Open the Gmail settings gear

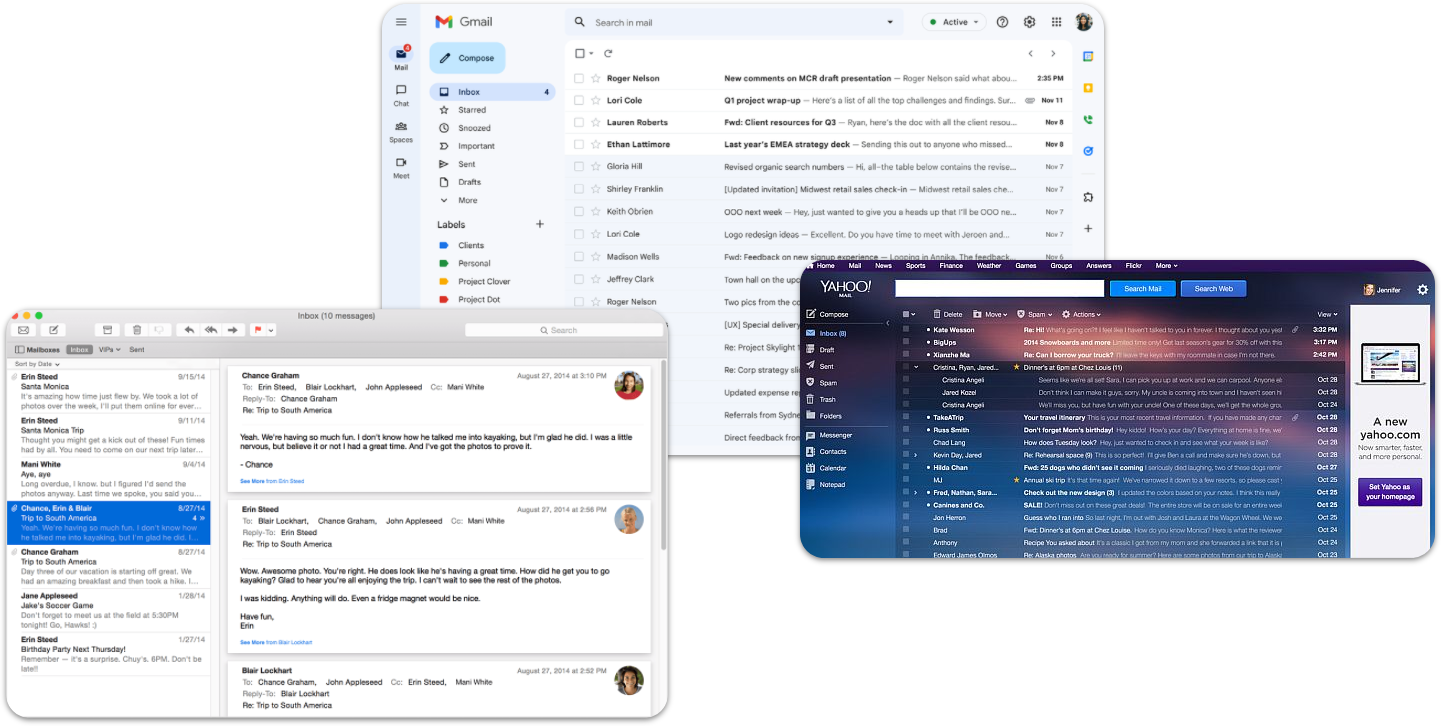(x=1029, y=22)
